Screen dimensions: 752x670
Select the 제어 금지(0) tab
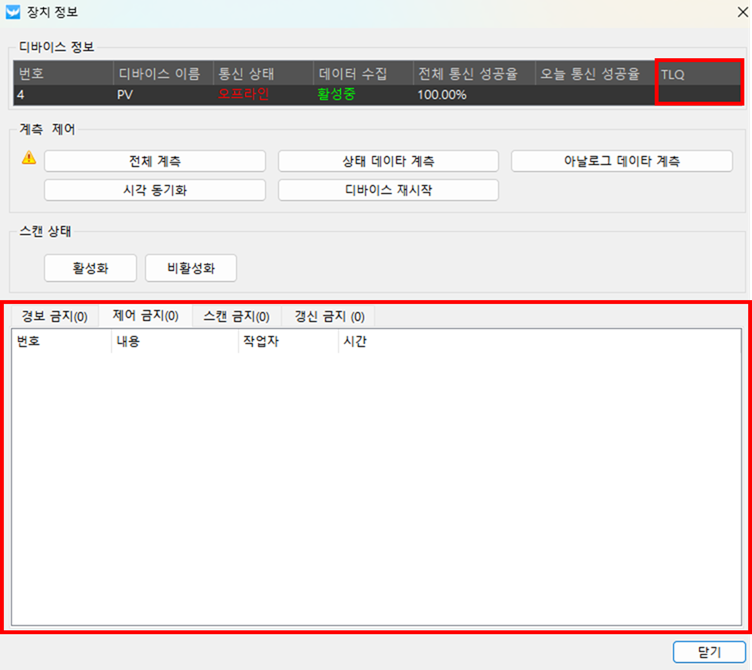pyautogui.click(x=145, y=317)
